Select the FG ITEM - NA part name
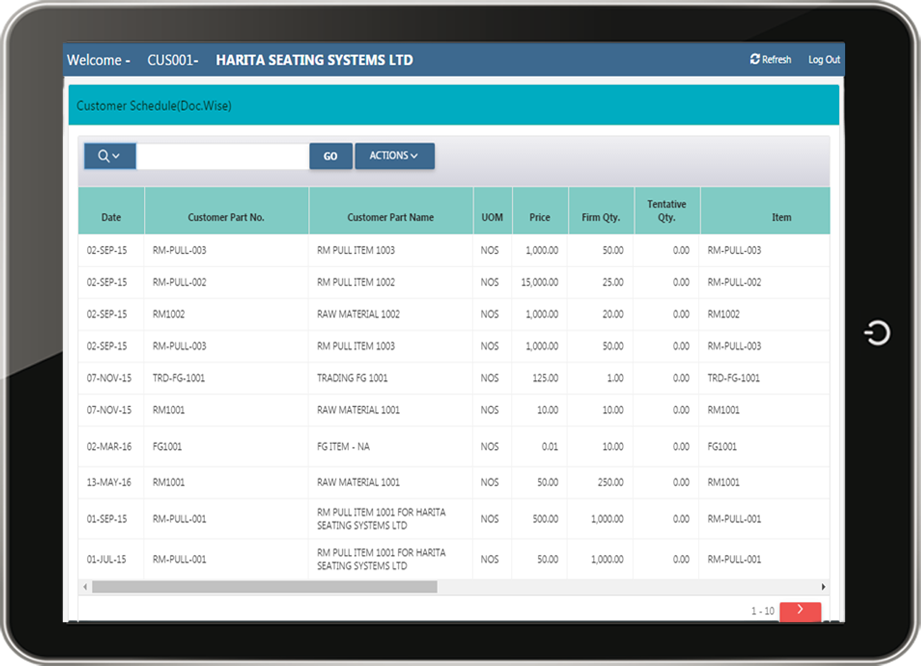This screenshot has width=921, height=666. point(343,446)
